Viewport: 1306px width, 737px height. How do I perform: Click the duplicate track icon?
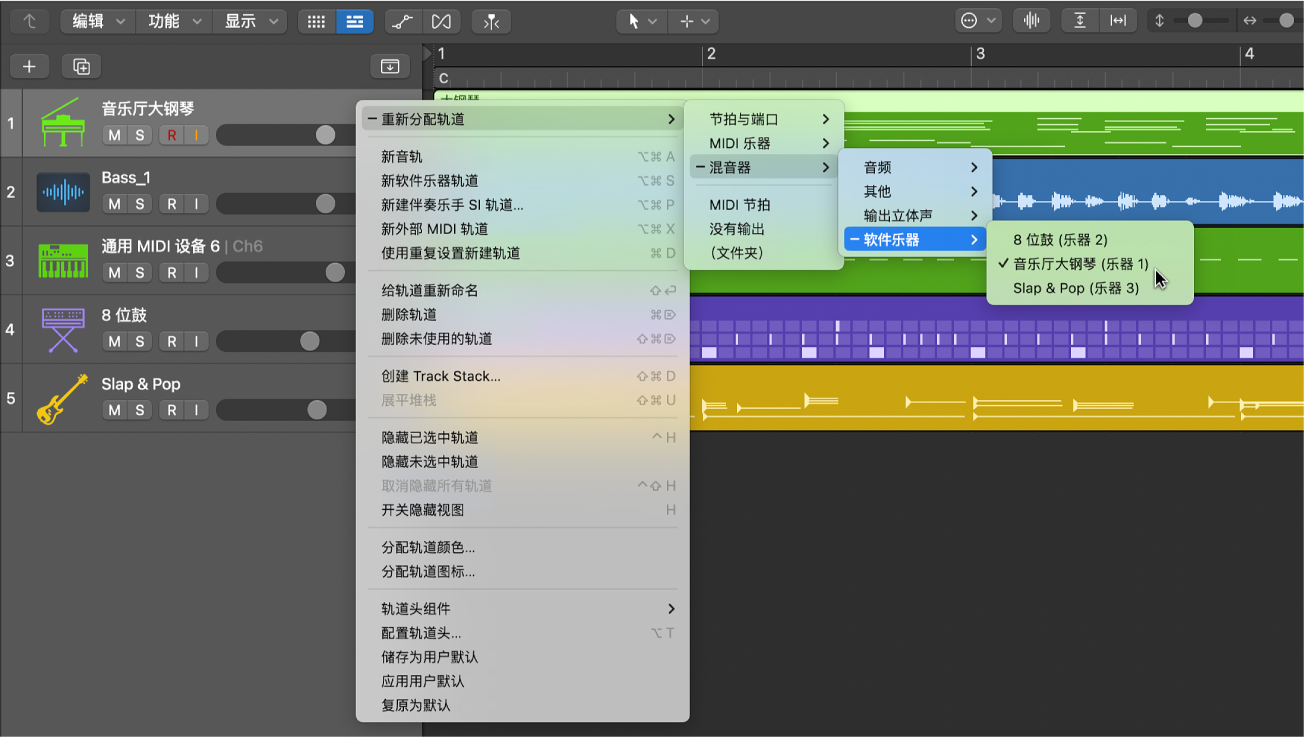point(82,66)
